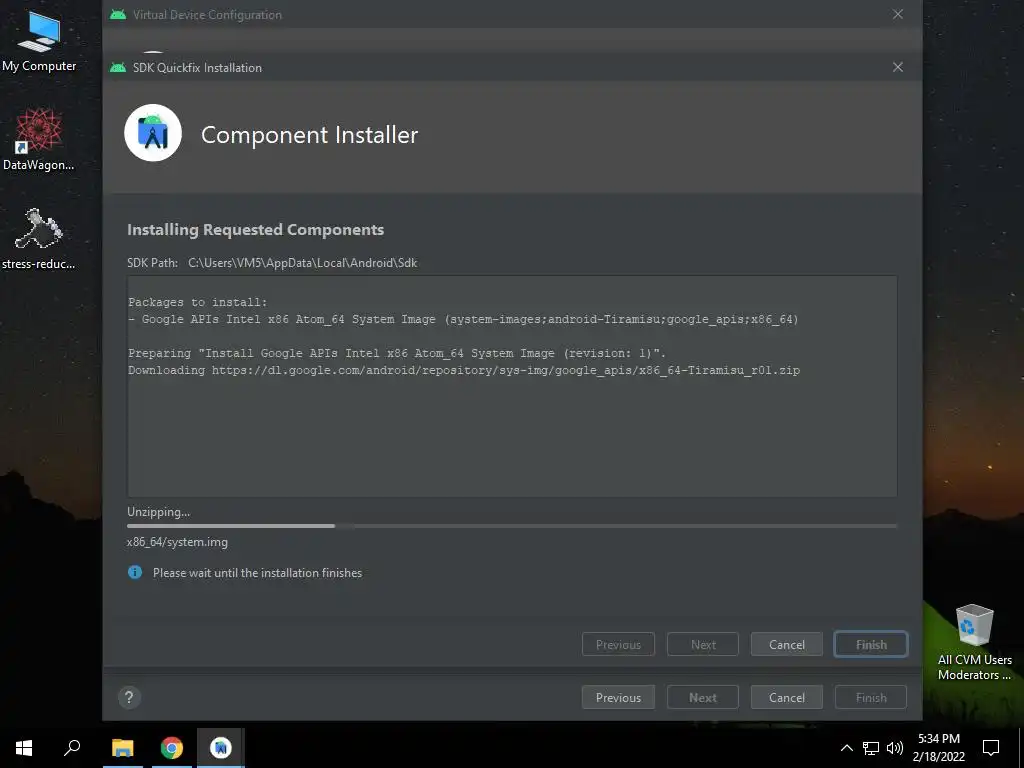1024x768 pixels.
Task: Click the taskbar date 2/18/2022
Action: pos(938,757)
